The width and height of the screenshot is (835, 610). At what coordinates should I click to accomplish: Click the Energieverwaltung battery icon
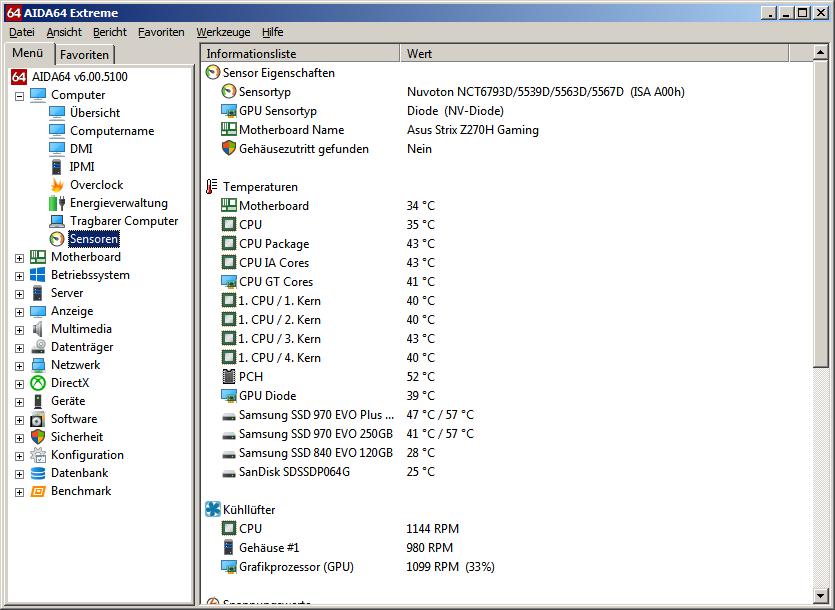57,203
